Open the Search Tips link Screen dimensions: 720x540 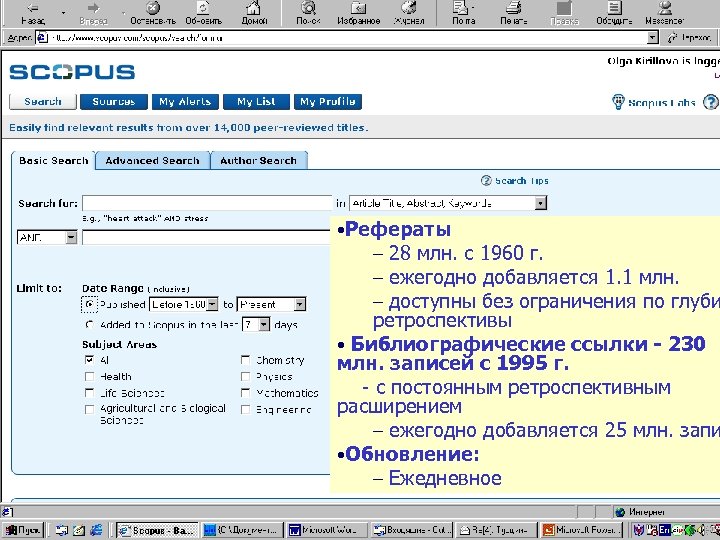tap(522, 180)
